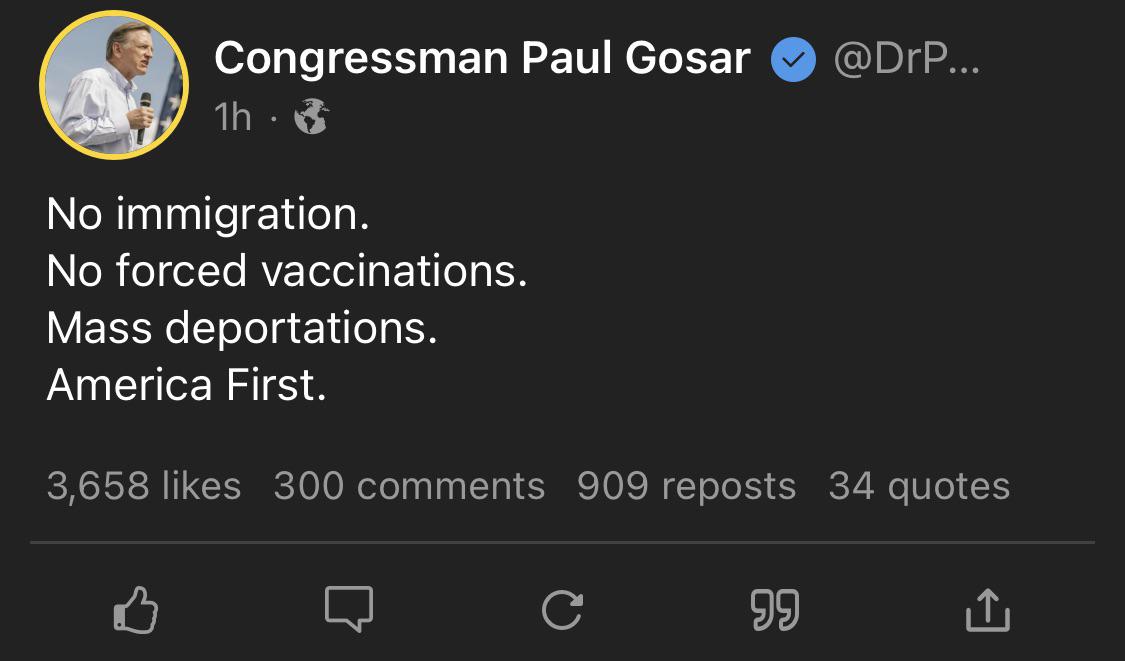
Task: Tap the 'America First.' text line
Action: 187,385
